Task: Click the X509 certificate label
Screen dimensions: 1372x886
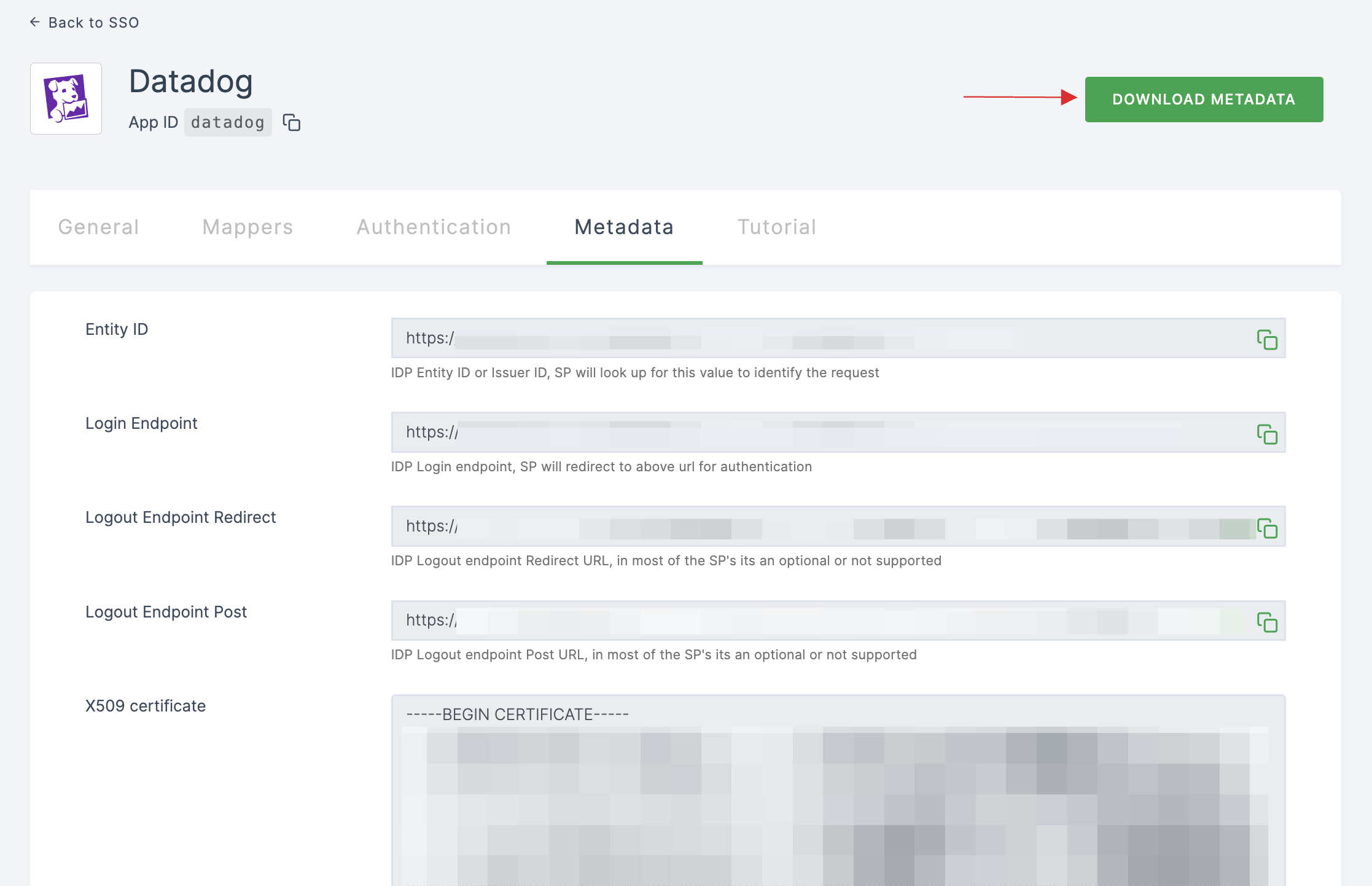Action: pos(146,706)
